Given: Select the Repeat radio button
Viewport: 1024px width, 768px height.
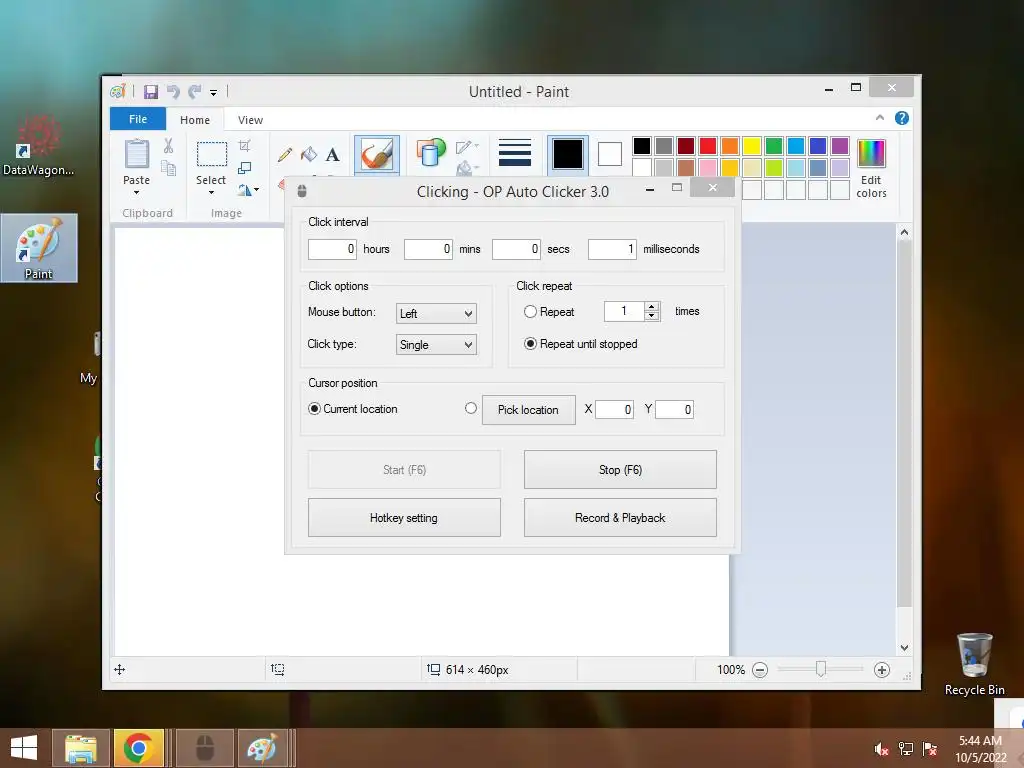Looking at the screenshot, I should tap(530, 312).
